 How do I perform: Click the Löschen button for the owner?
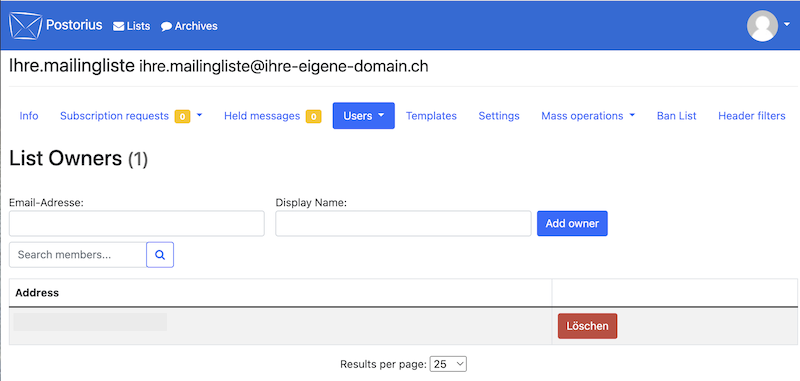(587, 326)
